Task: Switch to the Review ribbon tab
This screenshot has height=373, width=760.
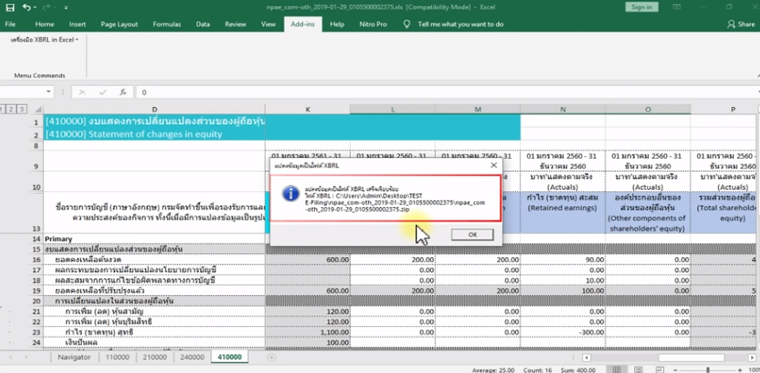Action: click(x=236, y=24)
